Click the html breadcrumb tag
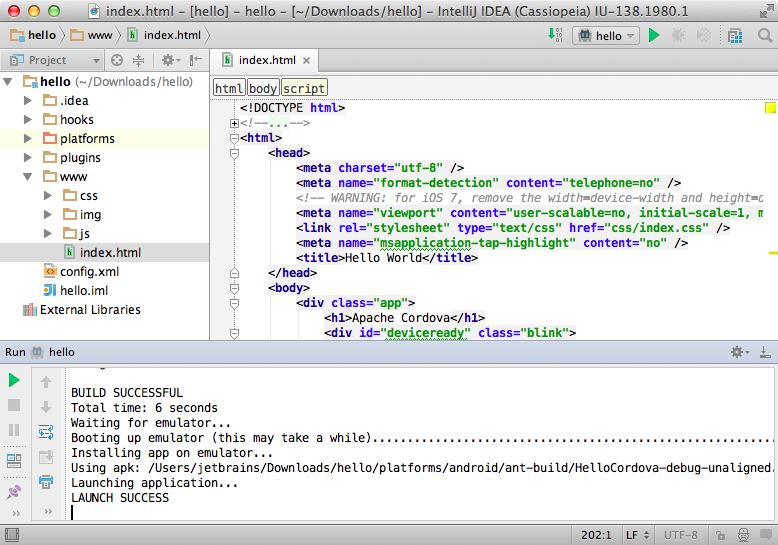 pos(229,88)
